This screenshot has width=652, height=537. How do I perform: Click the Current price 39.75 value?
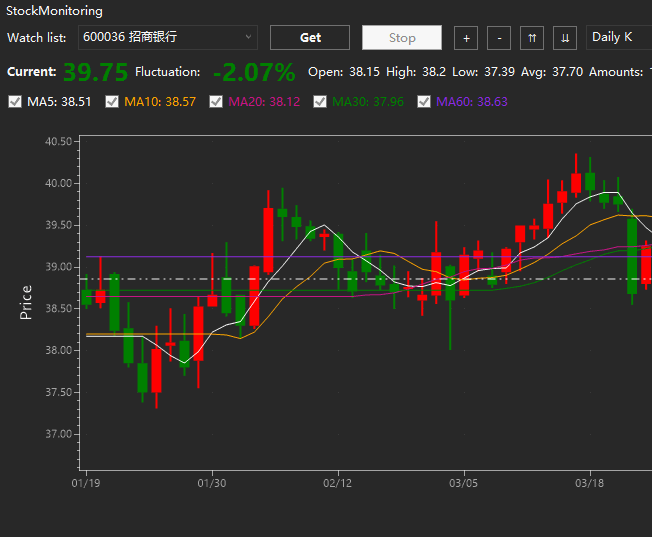tap(96, 72)
